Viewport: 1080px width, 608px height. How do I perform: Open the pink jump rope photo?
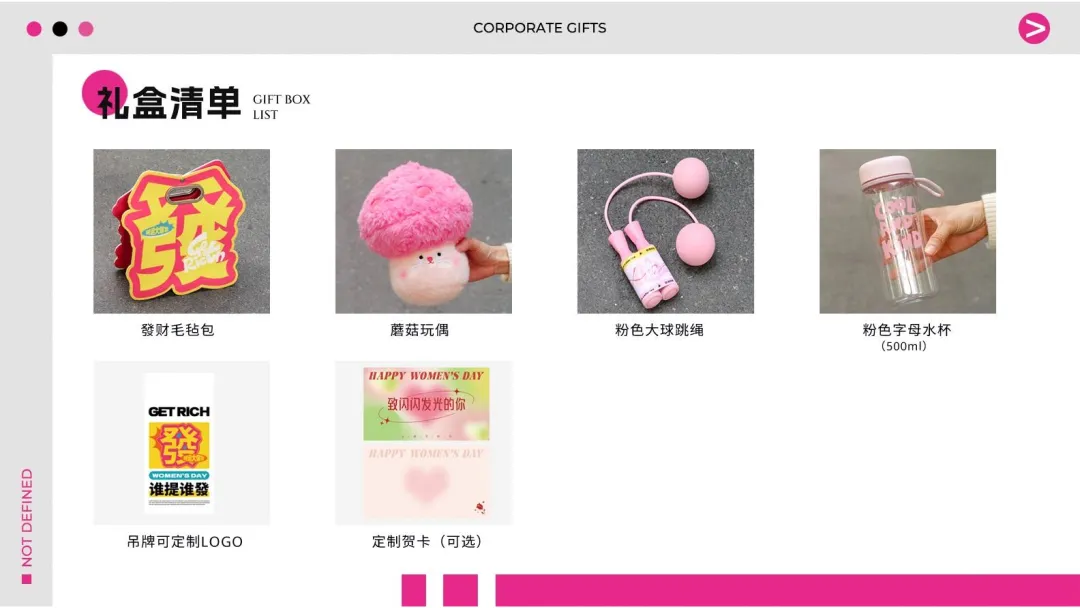665,231
